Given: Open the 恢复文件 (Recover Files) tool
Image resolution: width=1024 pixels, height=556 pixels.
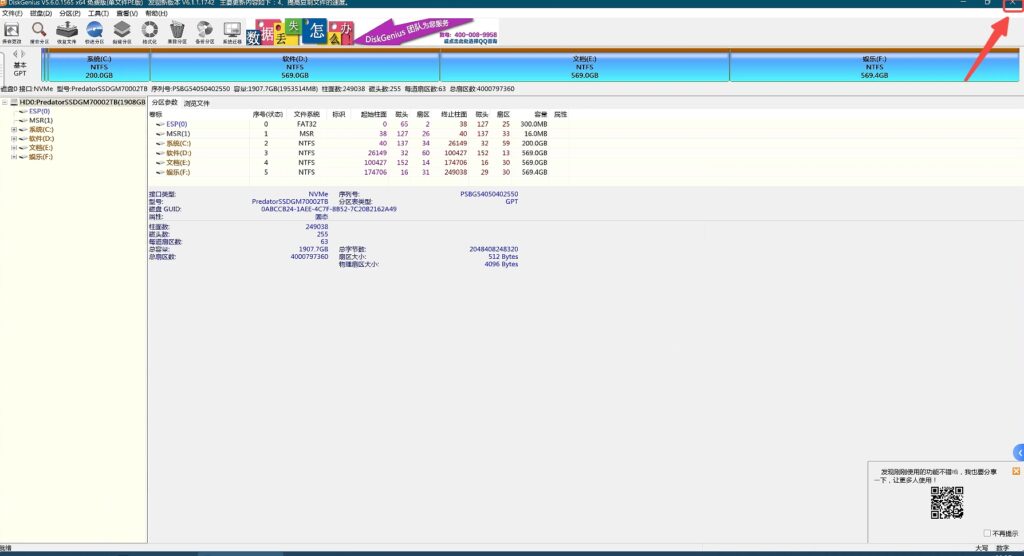Looking at the screenshot, I should point(66,32).
